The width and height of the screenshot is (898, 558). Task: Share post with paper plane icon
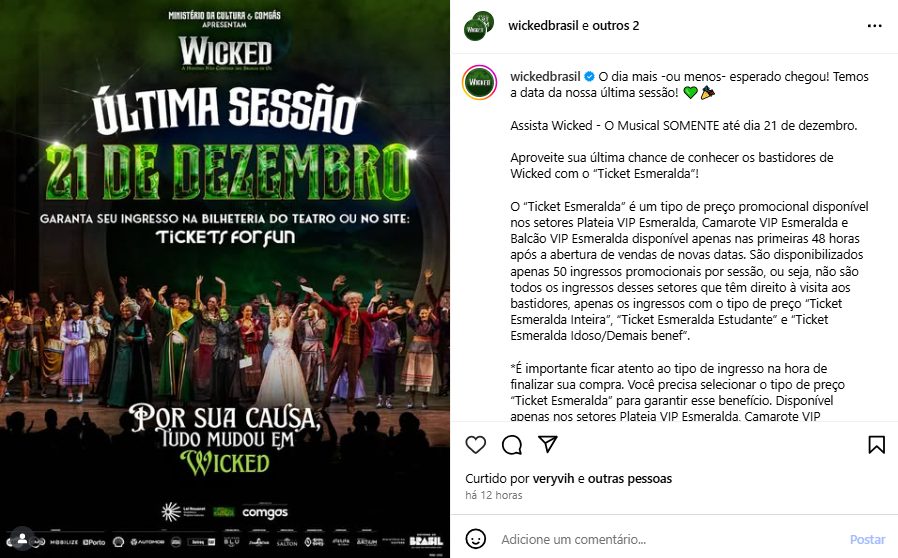548,444
